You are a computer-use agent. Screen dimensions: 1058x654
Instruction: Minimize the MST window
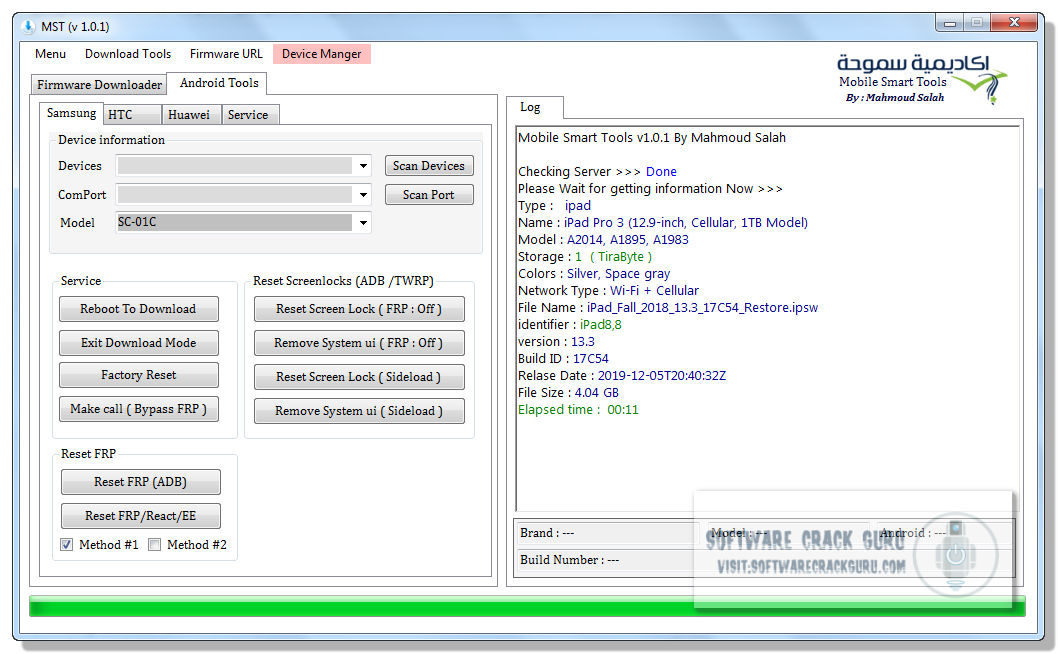[949, 23]
